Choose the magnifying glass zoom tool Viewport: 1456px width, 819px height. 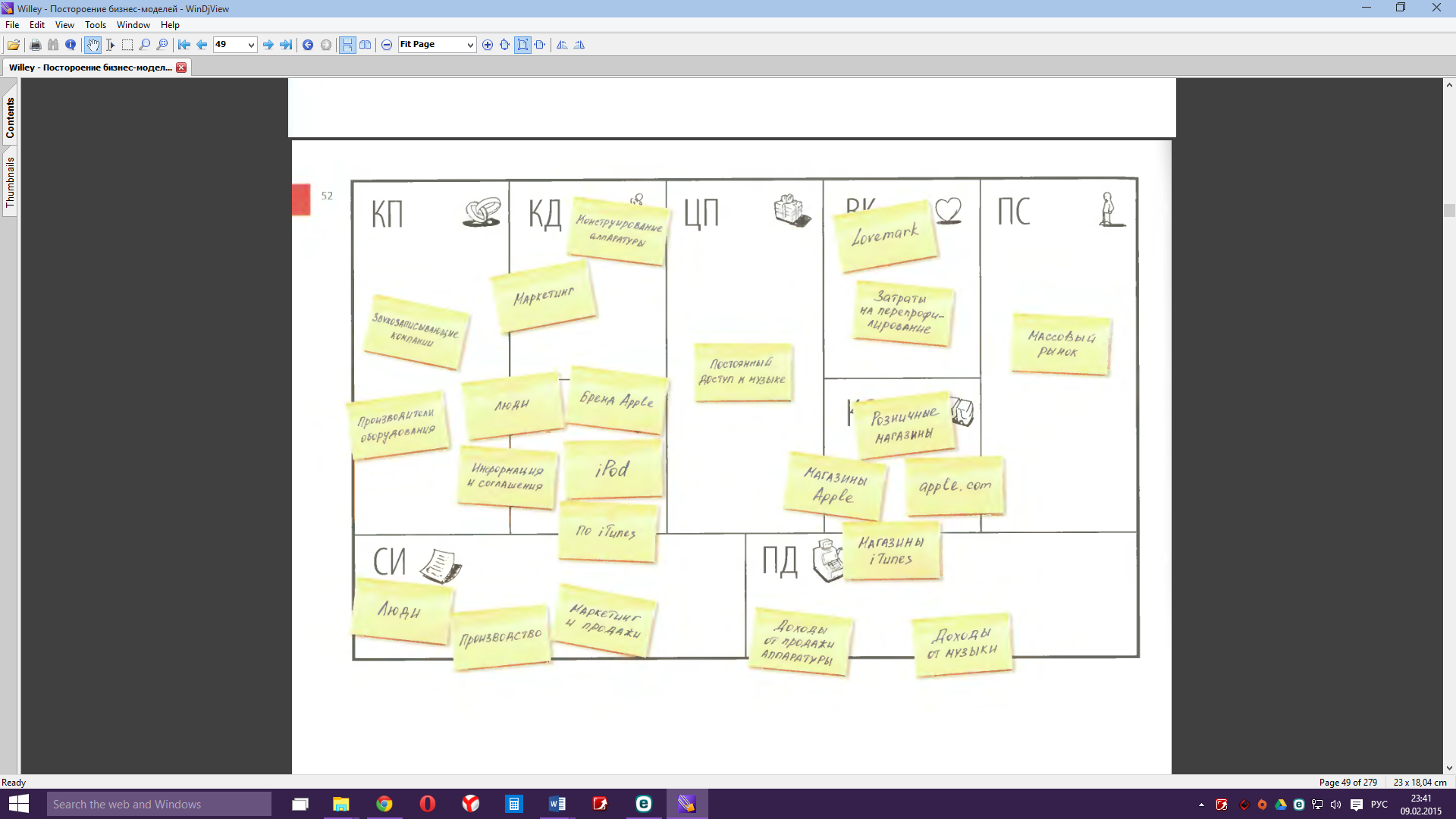coord(145,45)
